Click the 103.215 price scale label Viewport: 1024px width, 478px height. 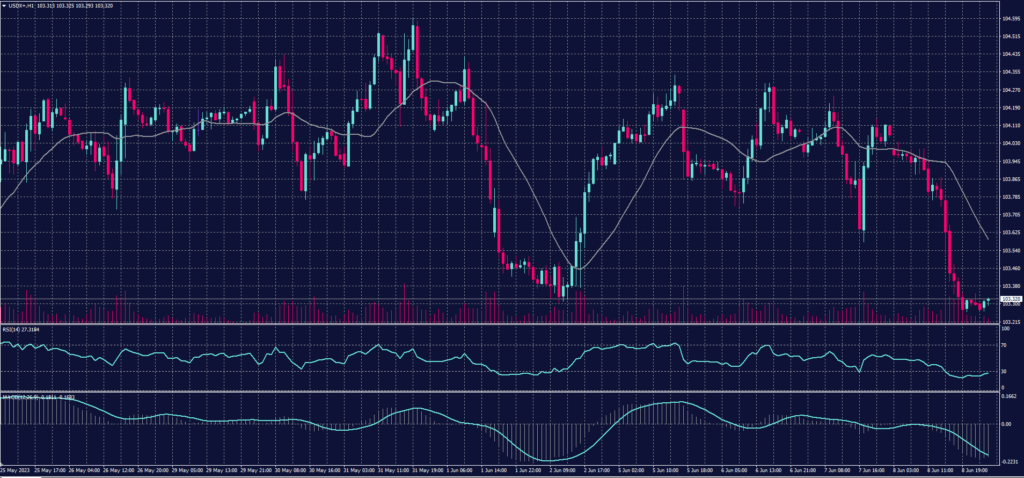pyautogui.click(x=1011, y=322)
